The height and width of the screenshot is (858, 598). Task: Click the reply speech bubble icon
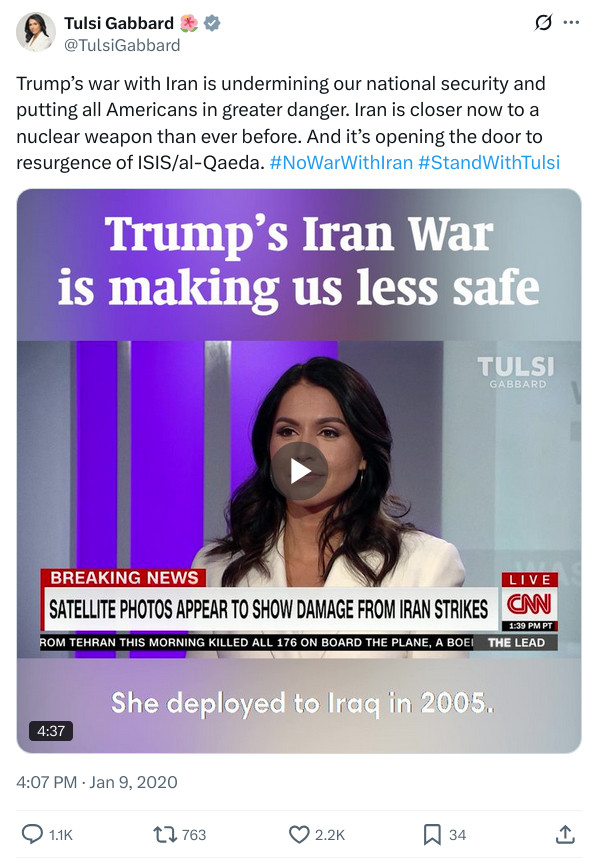point(32,834)
